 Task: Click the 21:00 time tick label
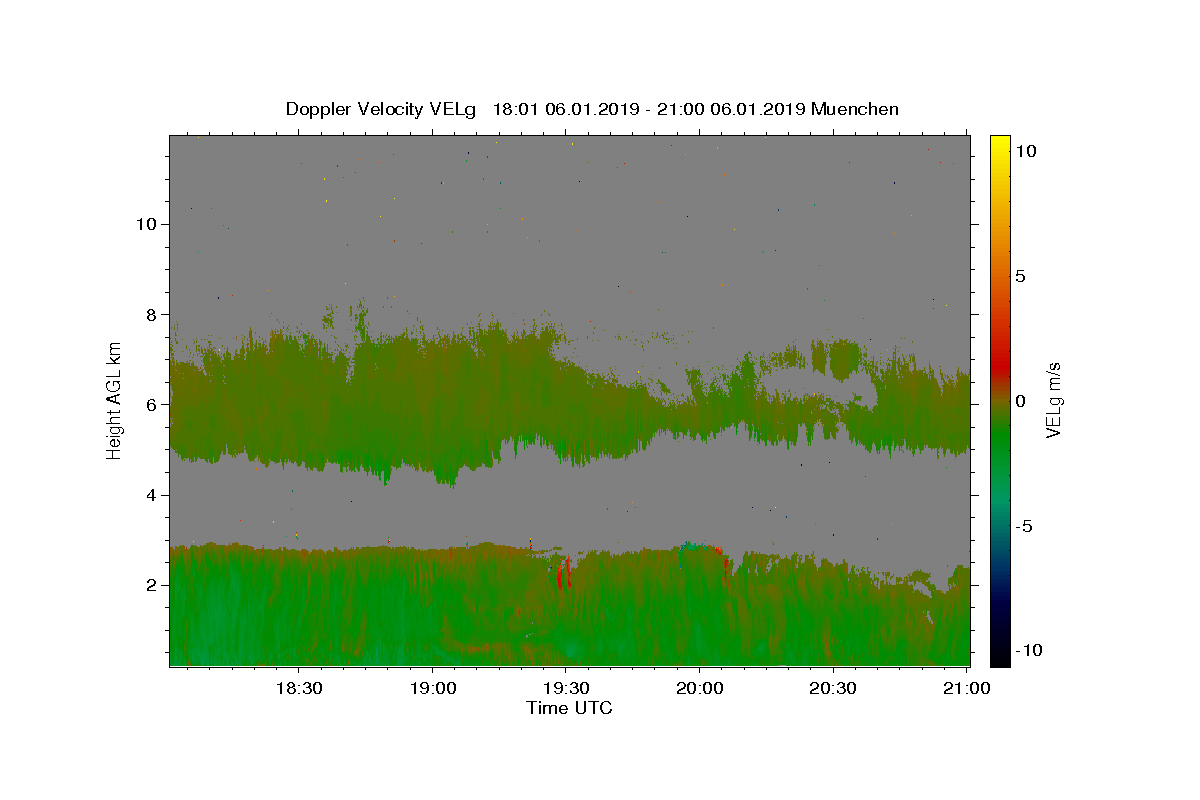966,688
